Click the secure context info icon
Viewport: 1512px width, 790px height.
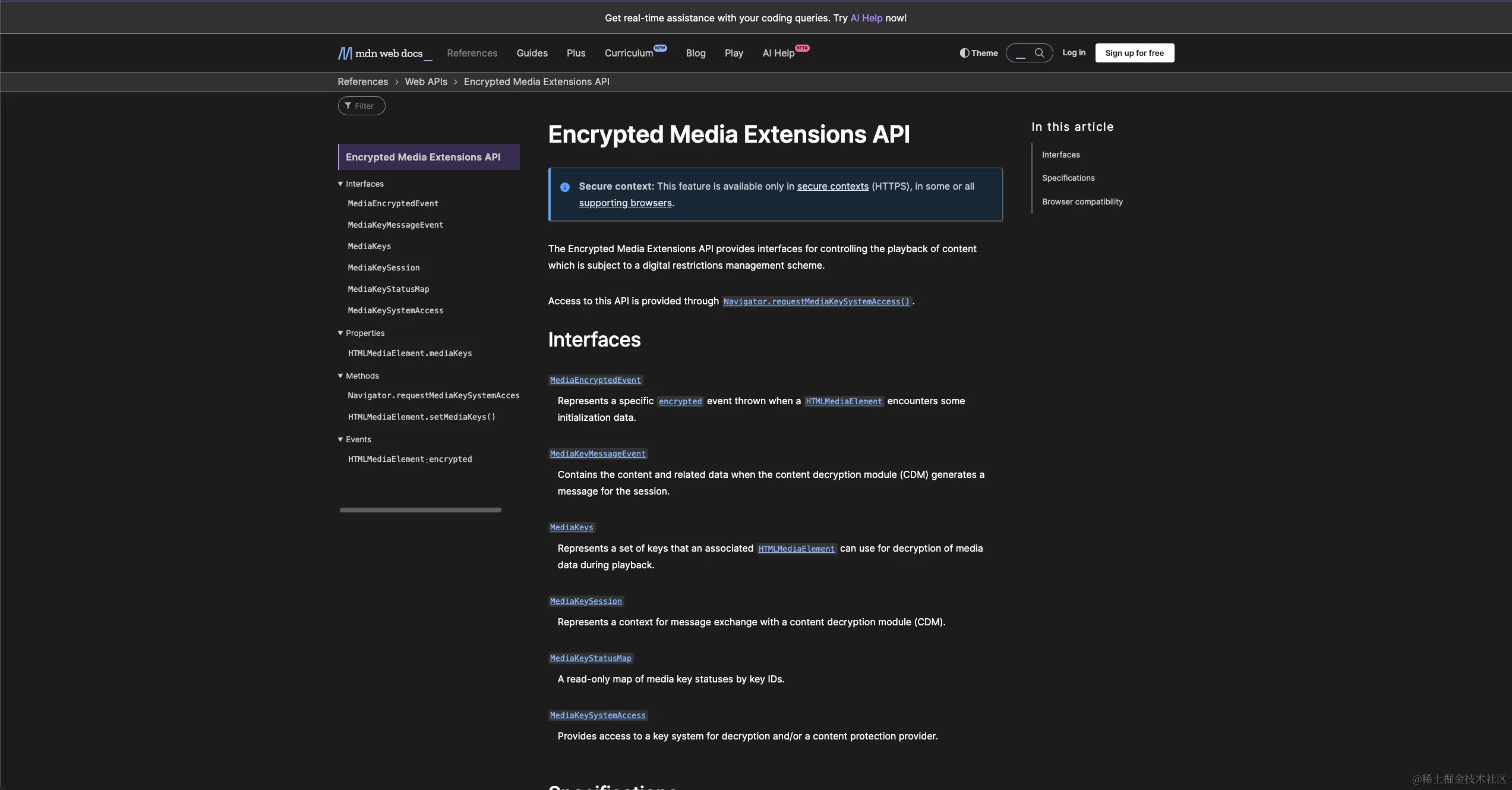click(565, 187)
